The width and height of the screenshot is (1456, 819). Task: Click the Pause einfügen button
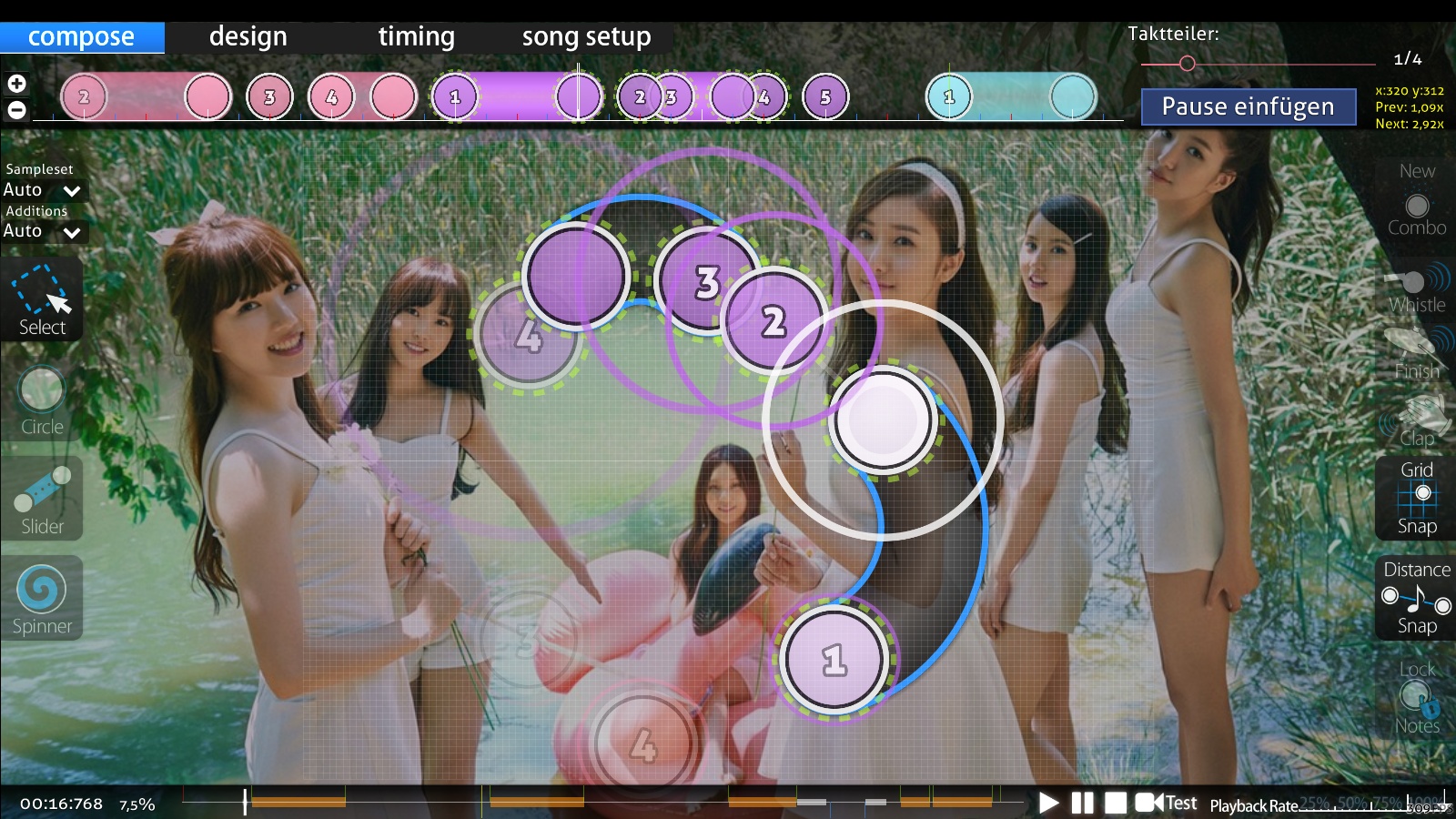pyautogui.click(x=1248, y=106)
